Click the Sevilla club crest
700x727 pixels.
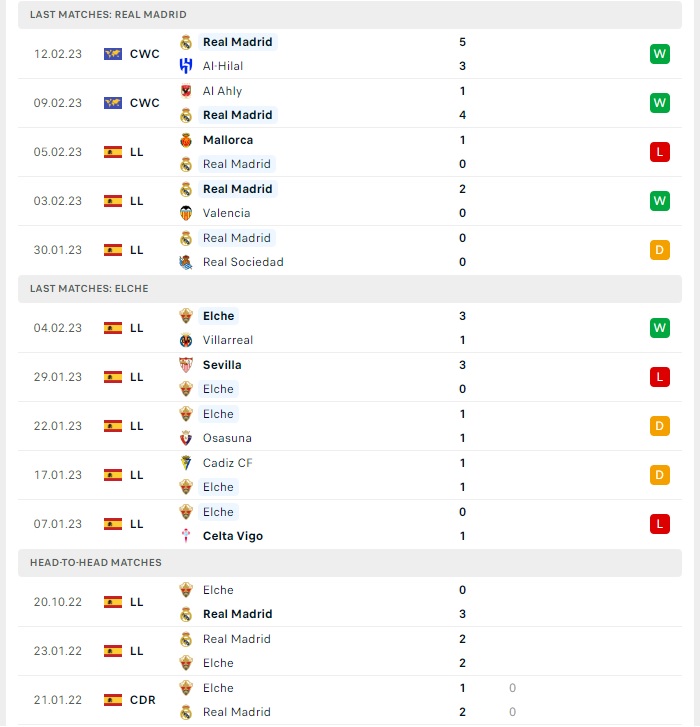pos(186,365)
